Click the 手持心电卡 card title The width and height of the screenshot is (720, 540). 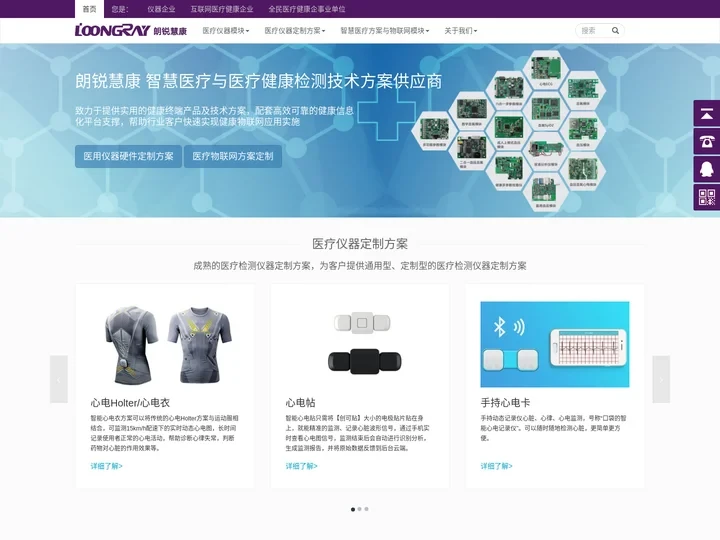(x=505, y=403)
